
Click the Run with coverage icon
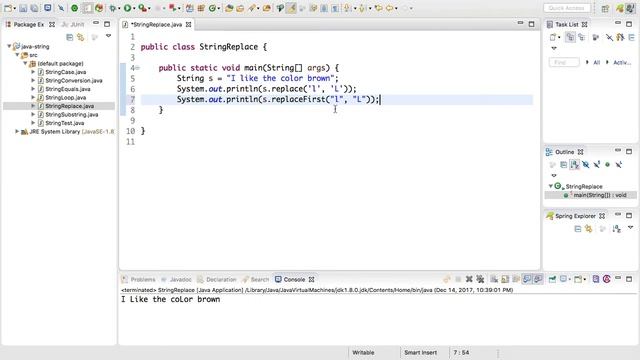pos(142,8)
